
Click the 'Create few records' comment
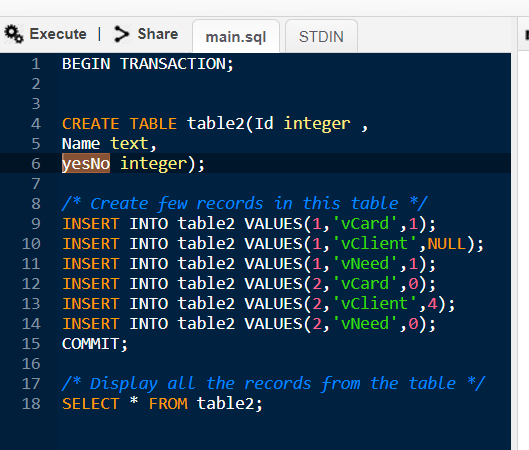coord(245,203)
